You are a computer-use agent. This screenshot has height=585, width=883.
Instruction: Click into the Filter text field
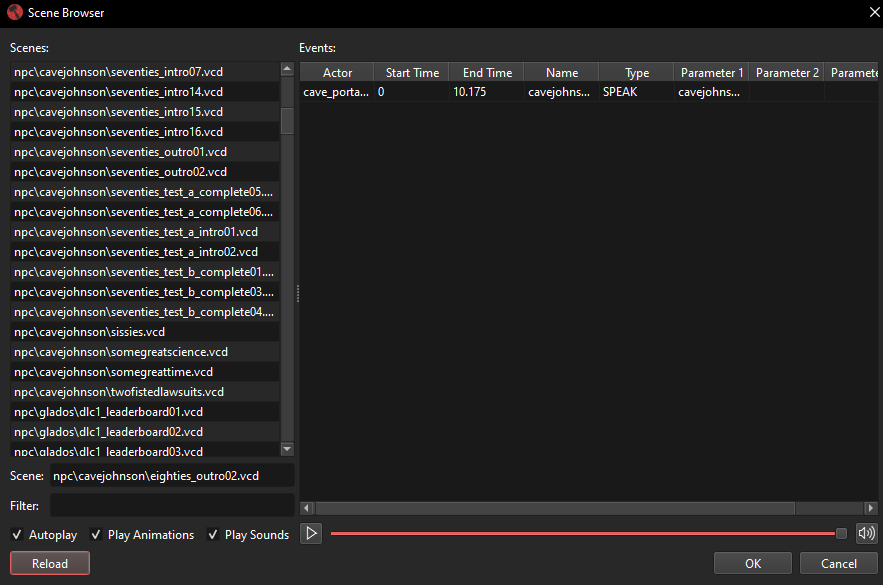[x=172, y=505]
